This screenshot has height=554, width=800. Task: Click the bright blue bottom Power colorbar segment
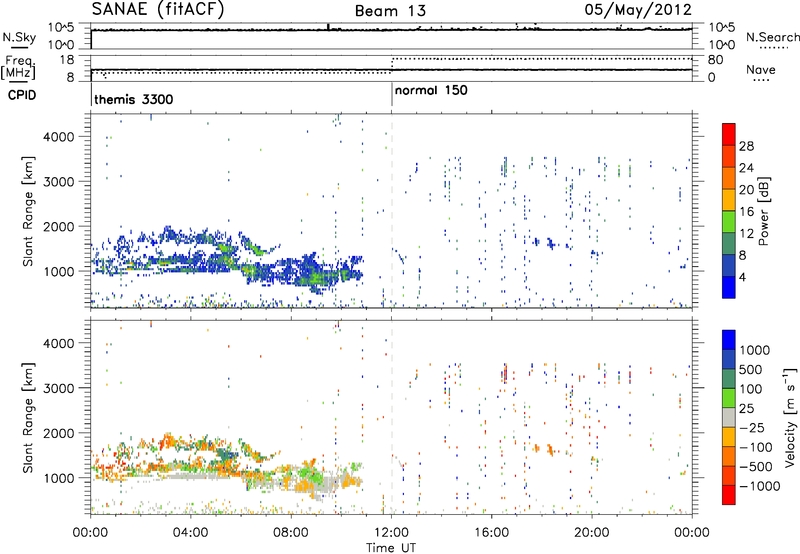point(729,287)
